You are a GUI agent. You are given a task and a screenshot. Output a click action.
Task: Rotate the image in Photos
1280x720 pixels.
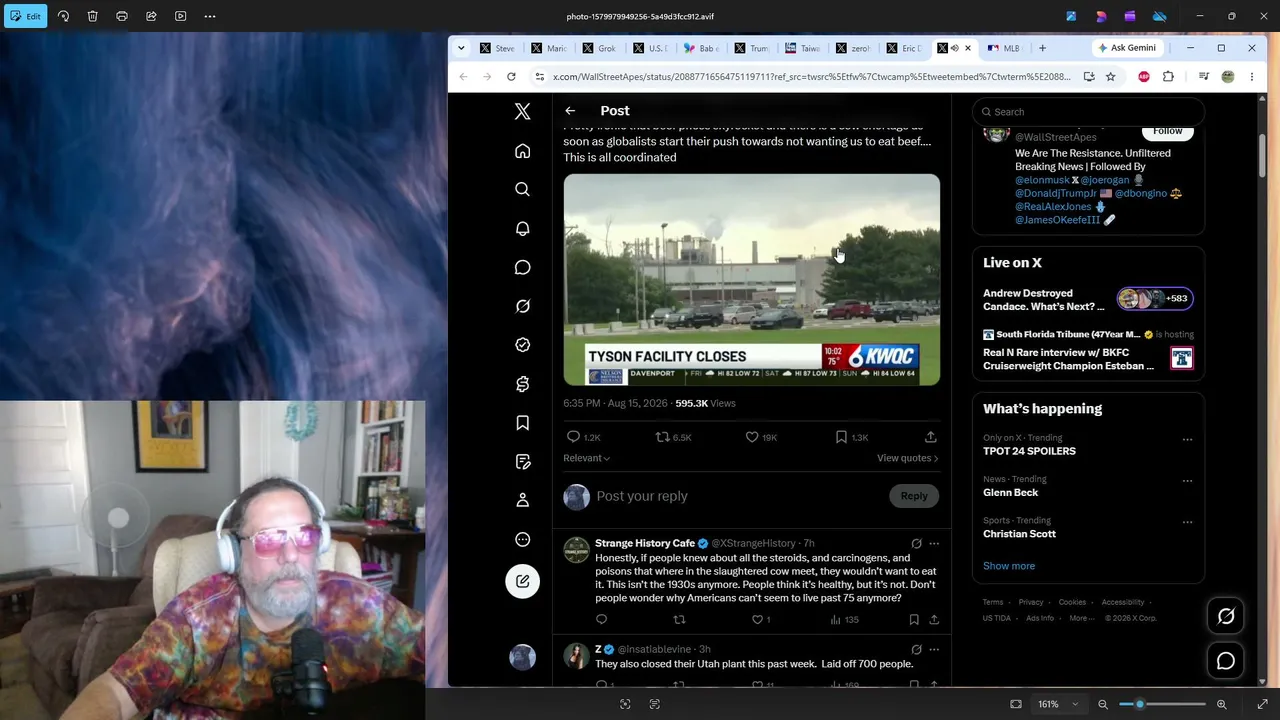click(63, 16)
